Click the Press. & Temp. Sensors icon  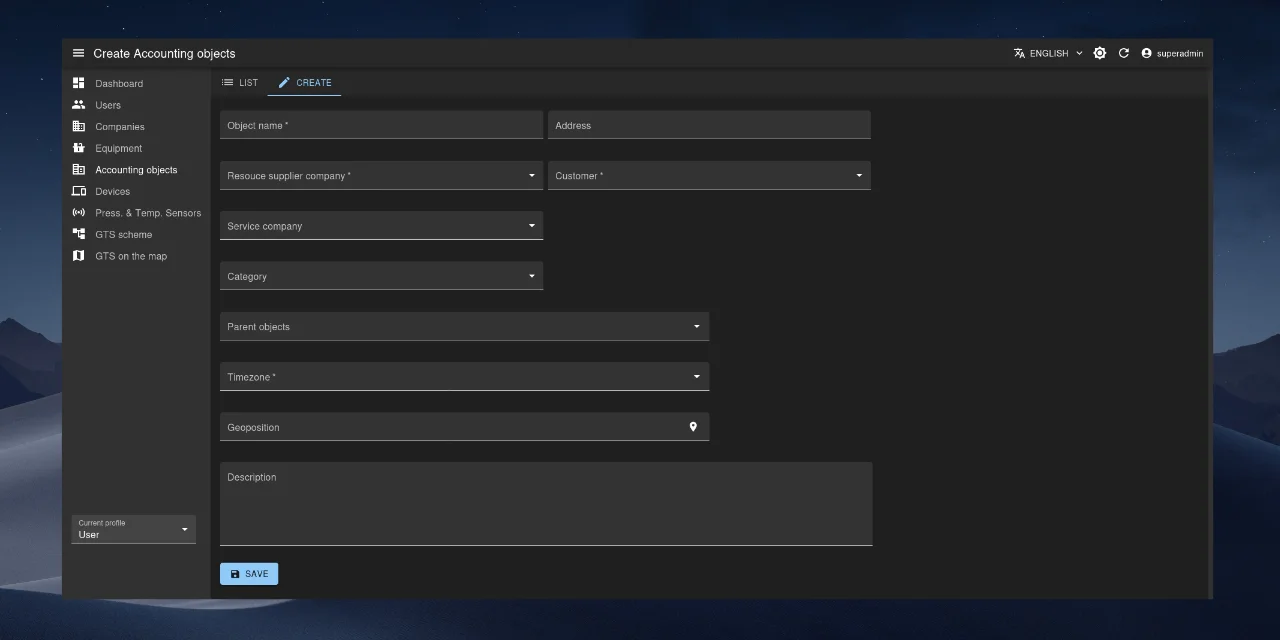(x=79, y=213)
